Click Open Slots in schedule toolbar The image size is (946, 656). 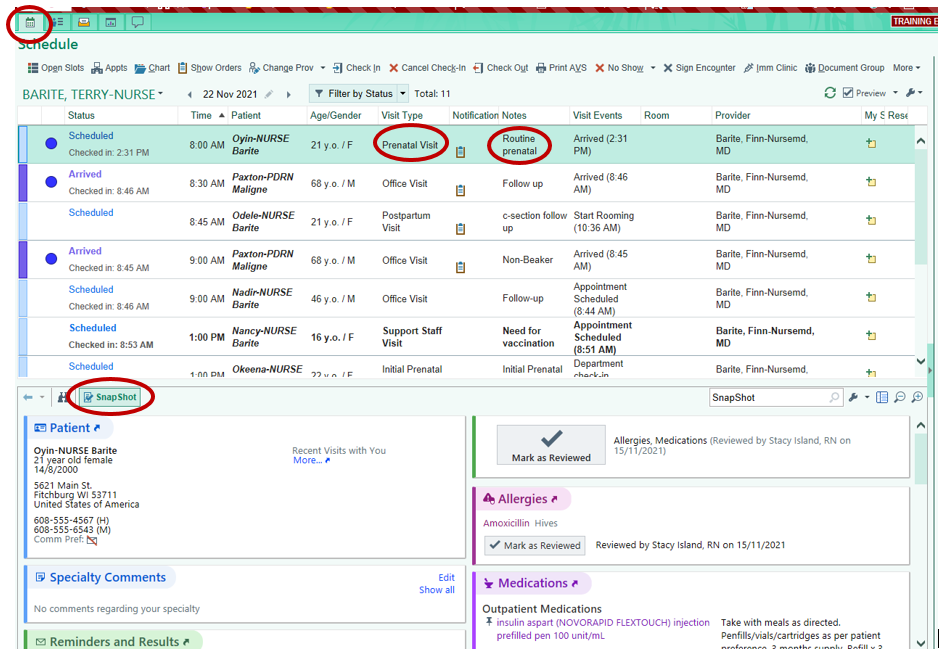point(56,68)
